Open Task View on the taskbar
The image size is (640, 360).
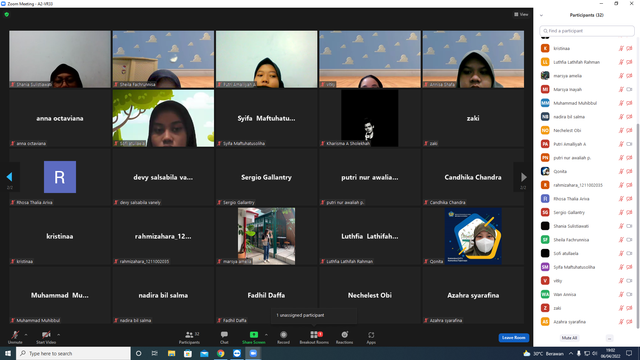(155, 353)
